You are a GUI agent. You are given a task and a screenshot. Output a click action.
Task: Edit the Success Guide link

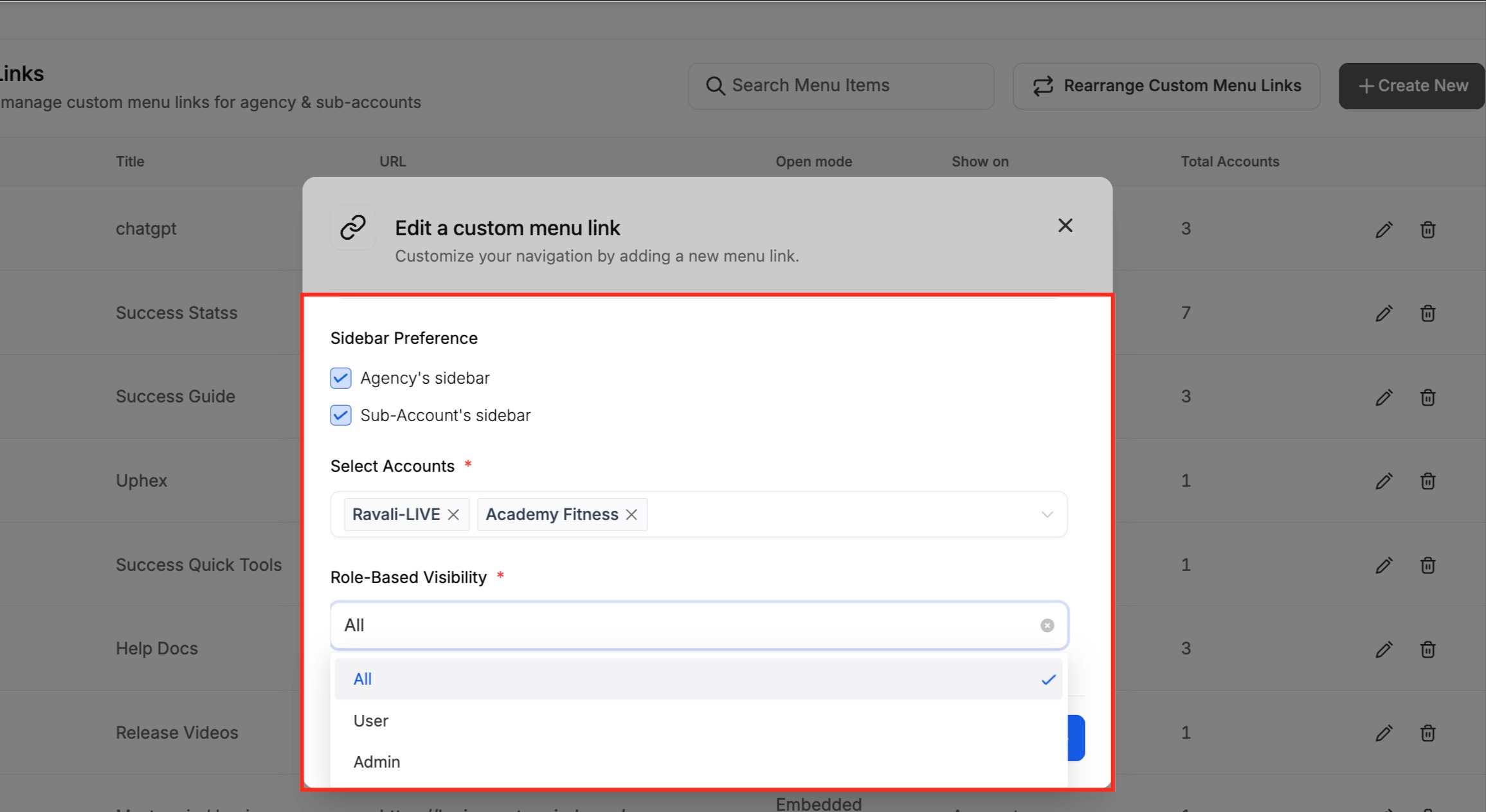tap(1384, 397)
